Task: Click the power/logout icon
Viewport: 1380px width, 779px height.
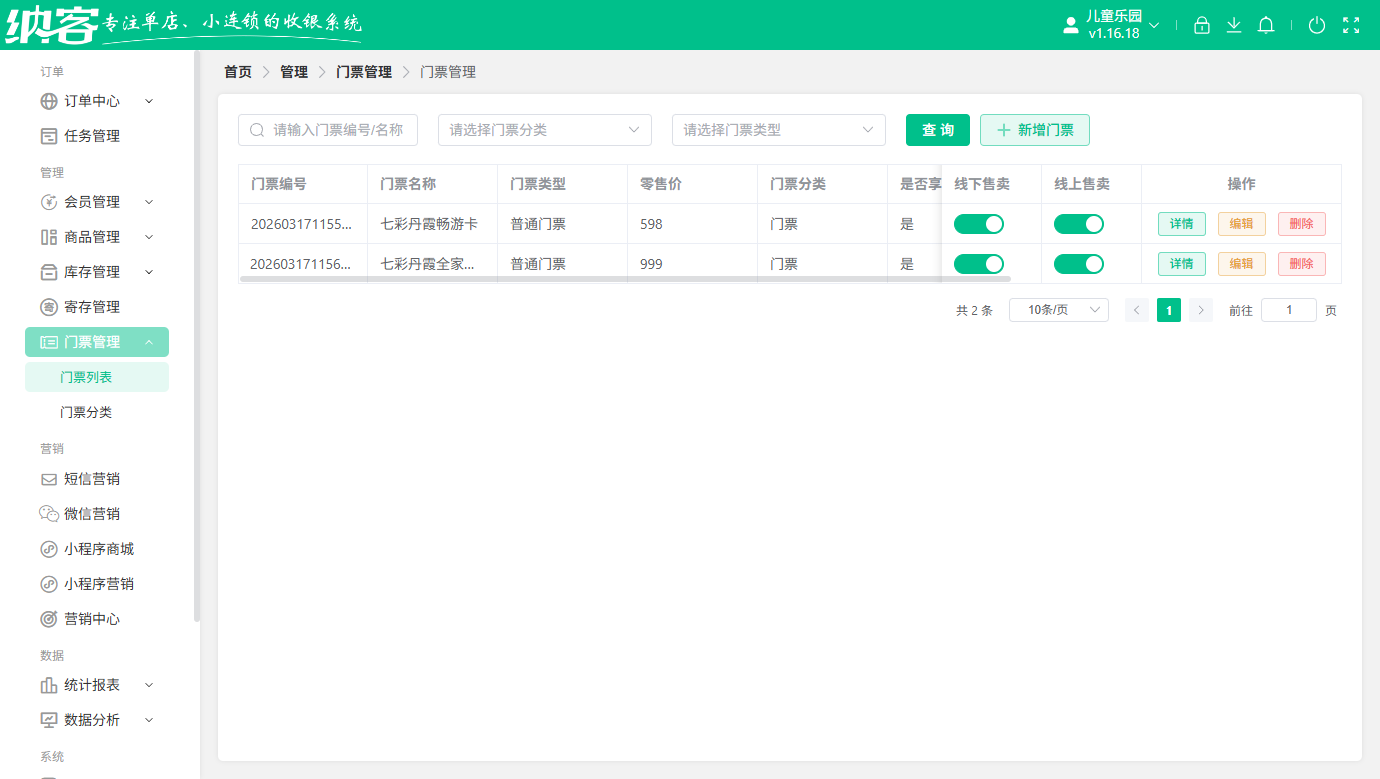Action: pos(1317,25)
